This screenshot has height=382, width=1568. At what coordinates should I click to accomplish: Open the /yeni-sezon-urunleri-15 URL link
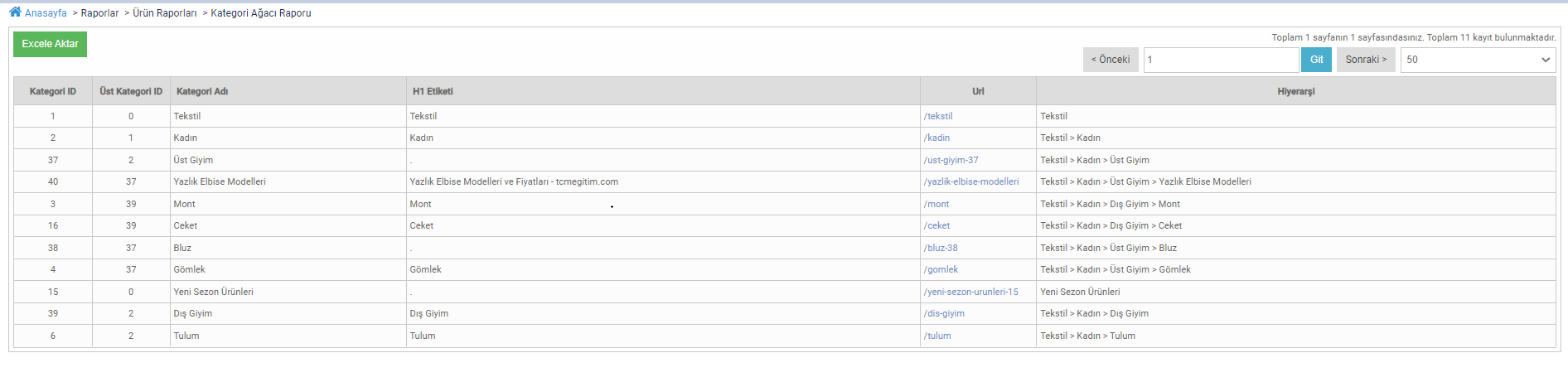pyautogui.click(x=971, y=292)
